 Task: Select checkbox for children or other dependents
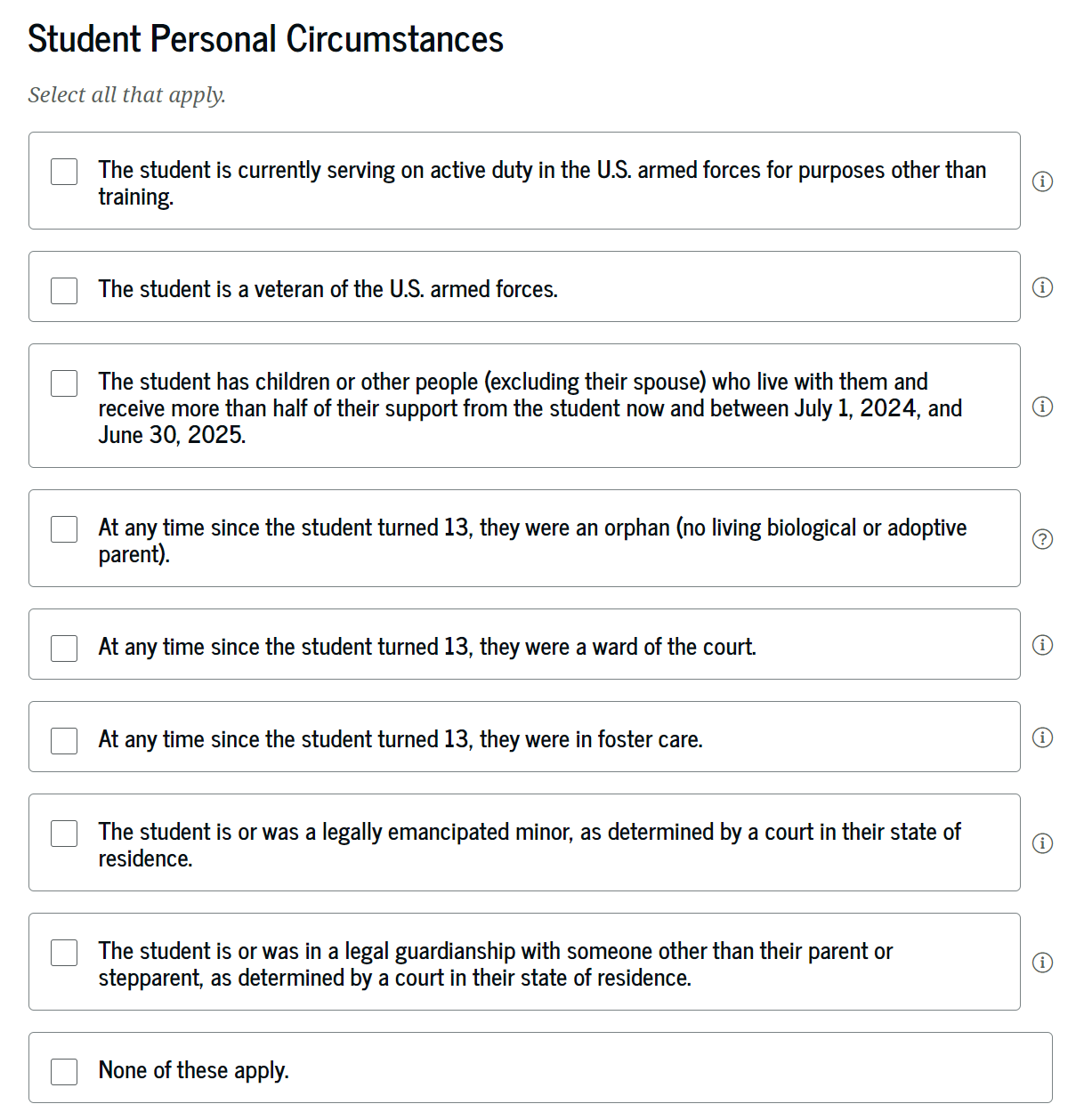[x=64, y=383]
